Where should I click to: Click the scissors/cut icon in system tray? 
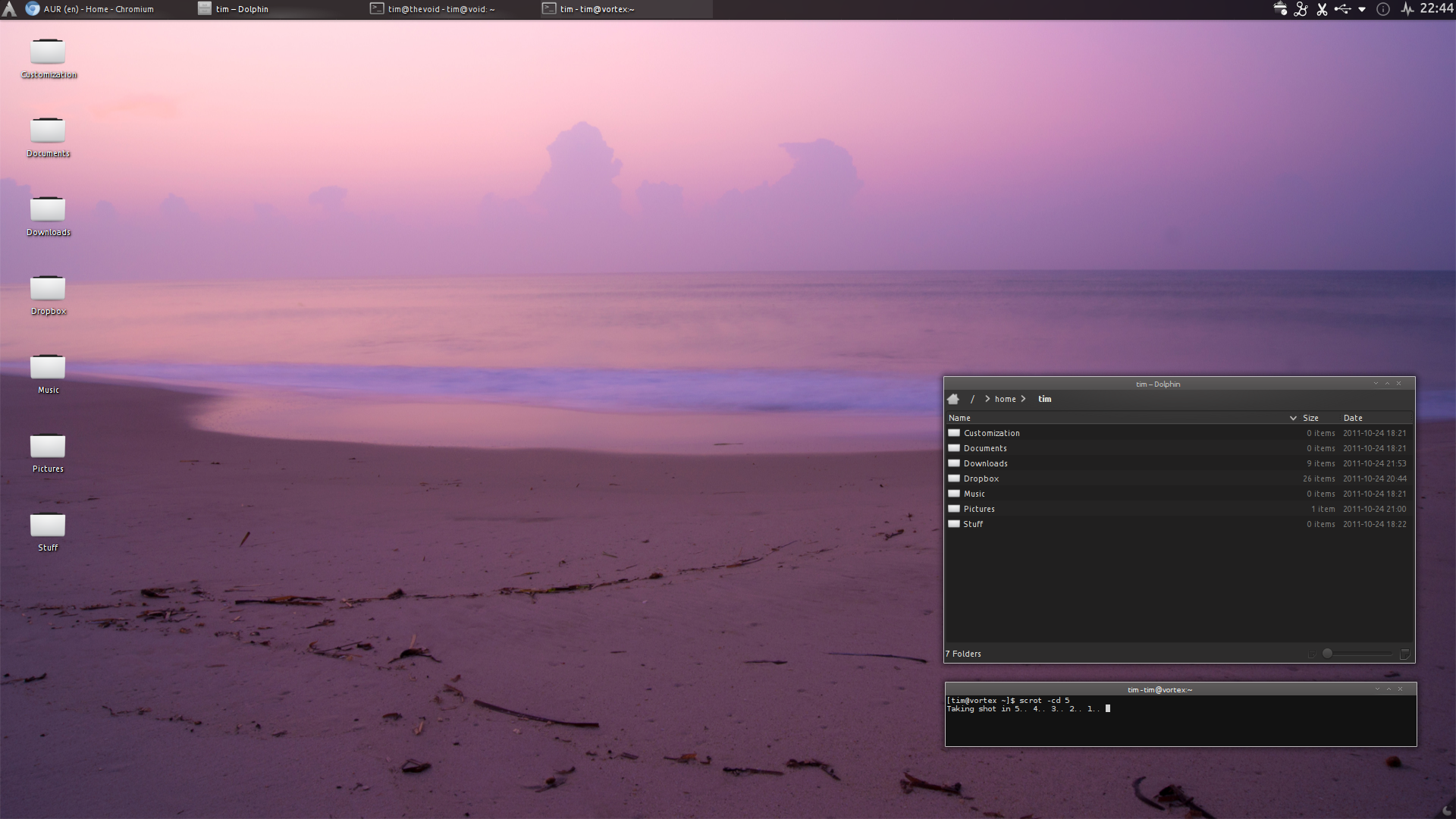[1321, 9]
